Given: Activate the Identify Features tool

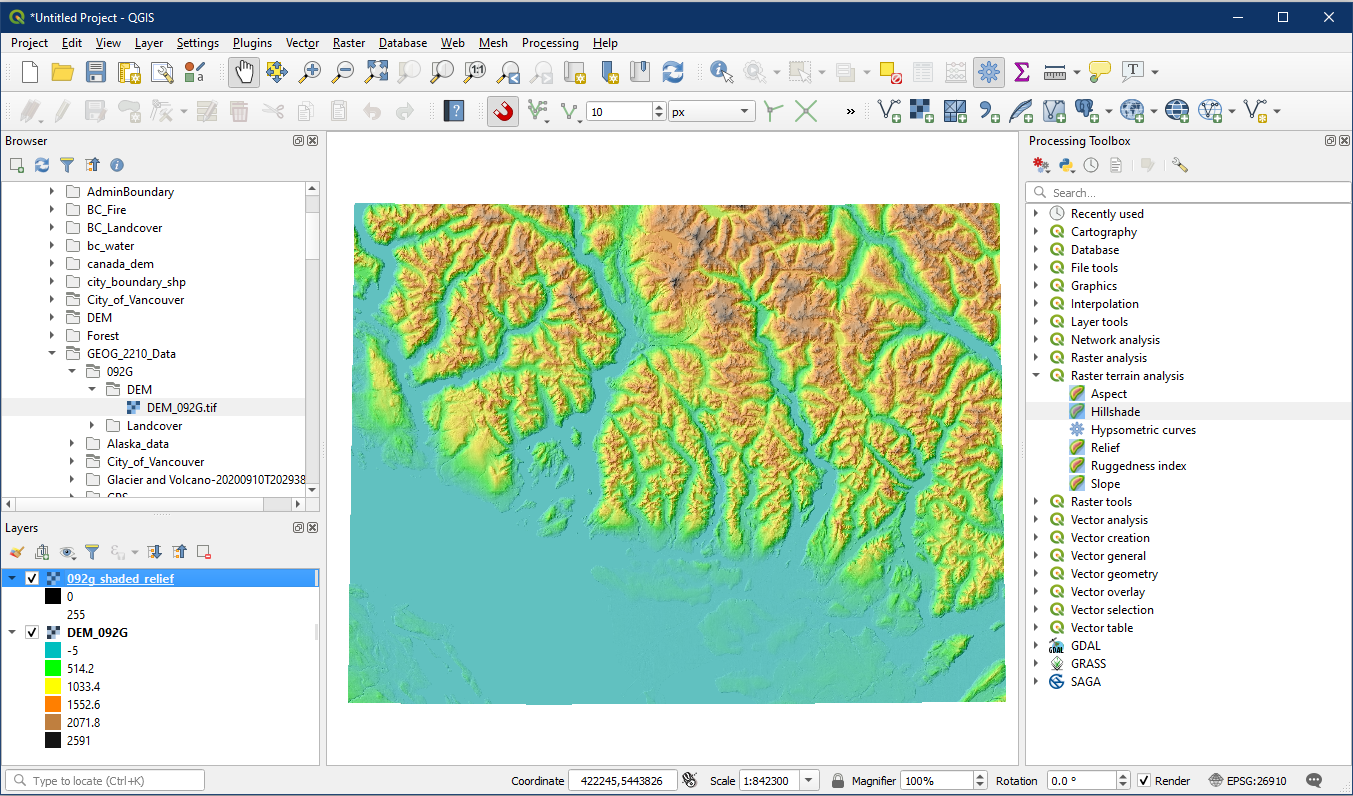Looking at the screenshot, I should pyautogui.click(x=721, y=72).
